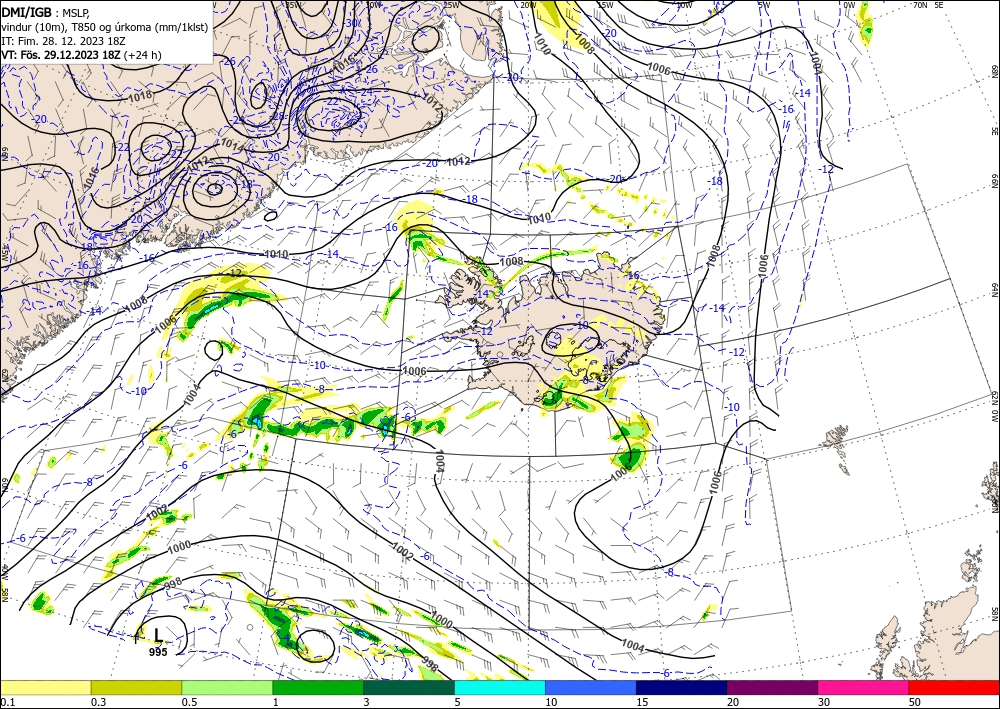Click the "1014" isobar label

pyautogui.click(x=232, y=145)
